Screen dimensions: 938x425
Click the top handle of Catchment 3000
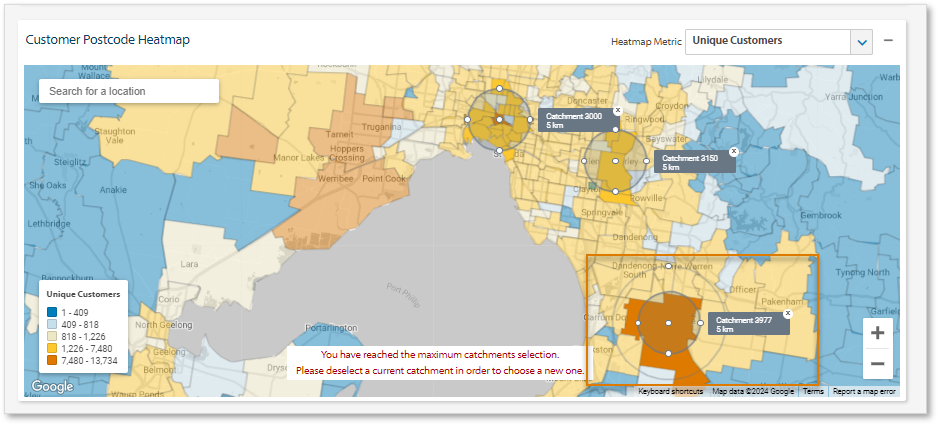[x=499, y=89]
